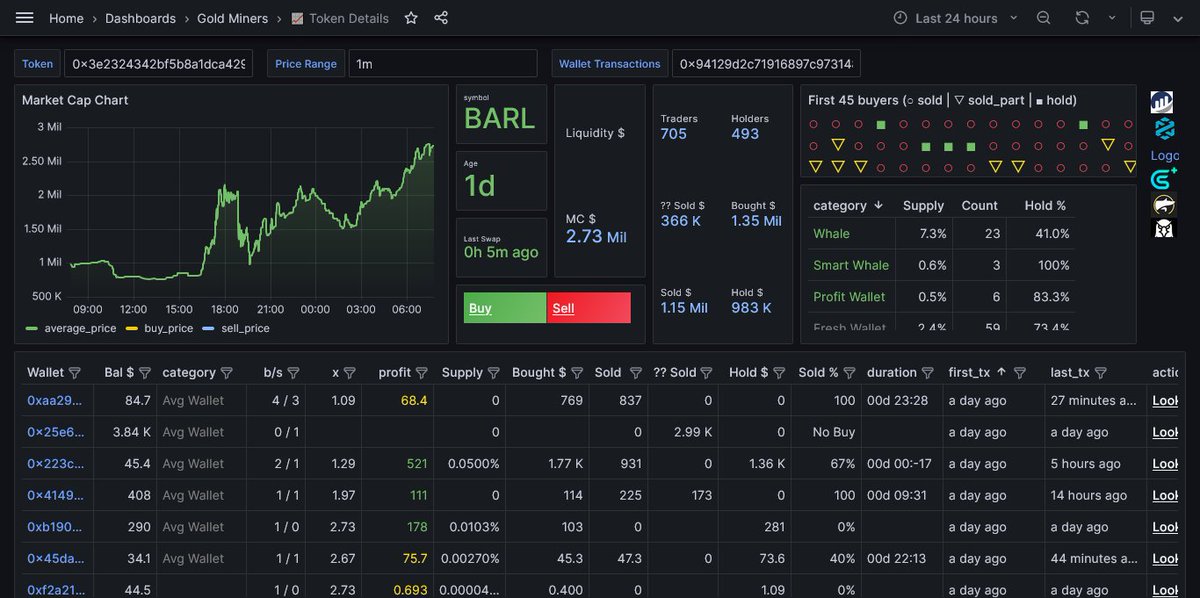Share dashboard using the share icon
This screenshot has width=1200, height=598.
441,18
